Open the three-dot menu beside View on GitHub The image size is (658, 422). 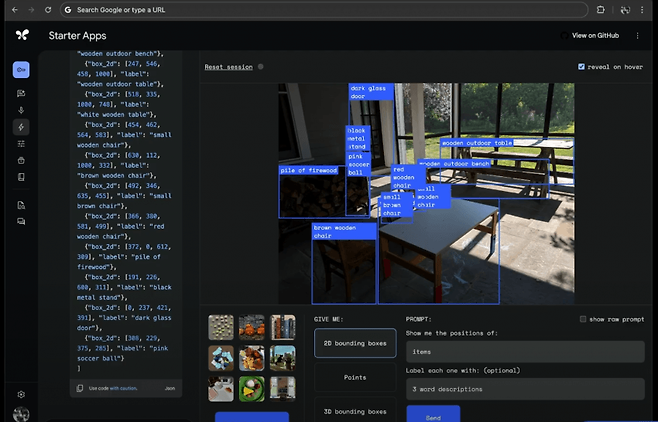tap(639, 35)
